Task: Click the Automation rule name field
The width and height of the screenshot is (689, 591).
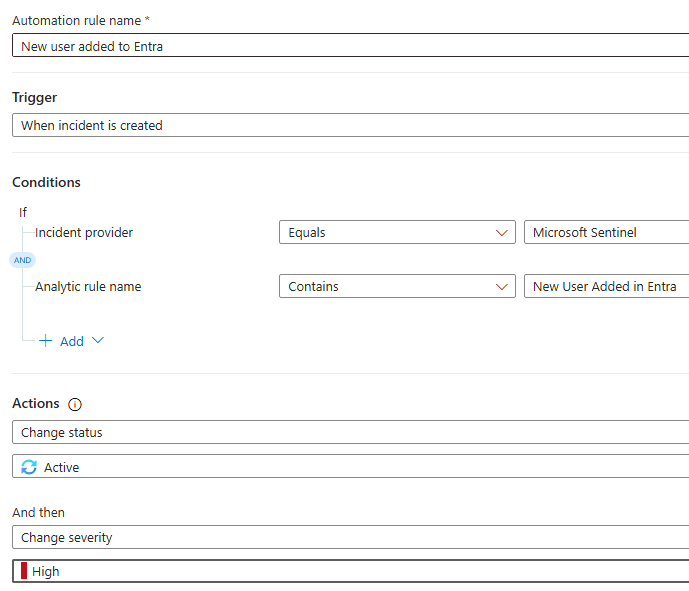Action: [351, 45]
